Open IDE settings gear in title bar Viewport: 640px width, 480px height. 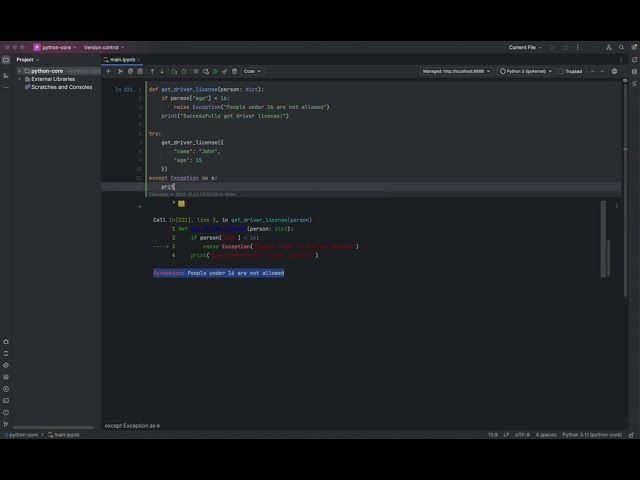pos(634,47)
